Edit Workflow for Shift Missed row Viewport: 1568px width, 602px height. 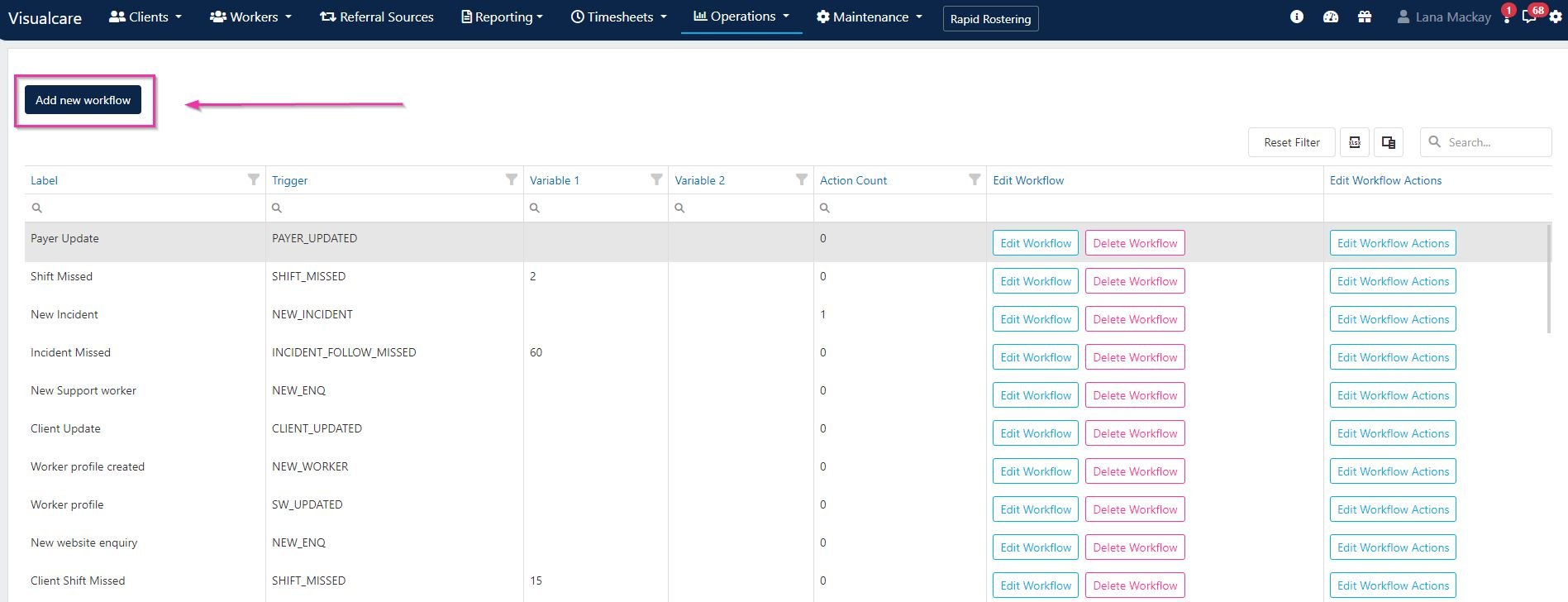point(1036,281)
